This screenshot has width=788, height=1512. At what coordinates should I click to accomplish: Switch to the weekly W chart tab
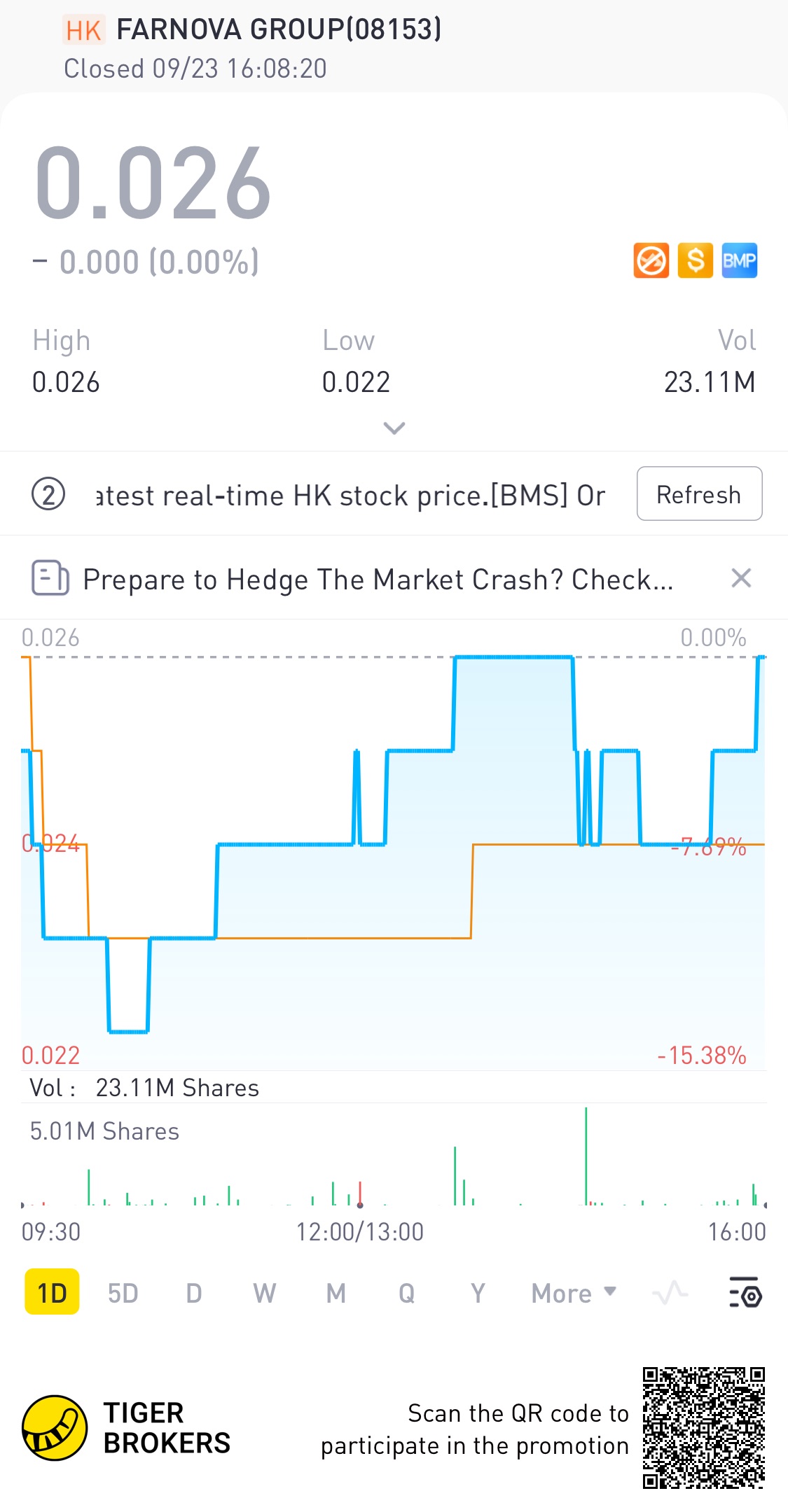tap(264, 1293)
